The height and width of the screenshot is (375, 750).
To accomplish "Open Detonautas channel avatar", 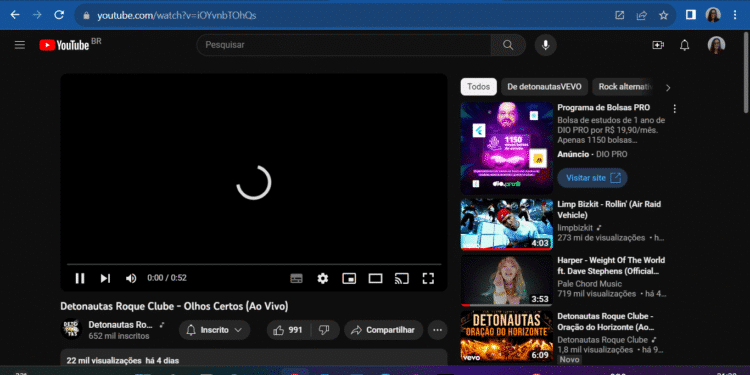I will click(x=71, y=329).
